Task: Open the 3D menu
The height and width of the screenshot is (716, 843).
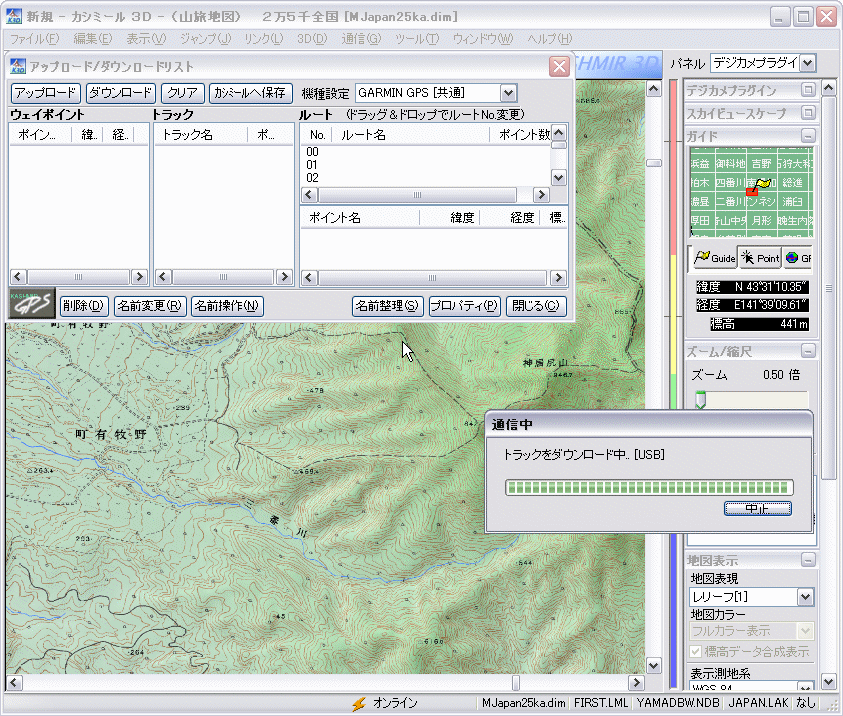Action: coord(312,39)
